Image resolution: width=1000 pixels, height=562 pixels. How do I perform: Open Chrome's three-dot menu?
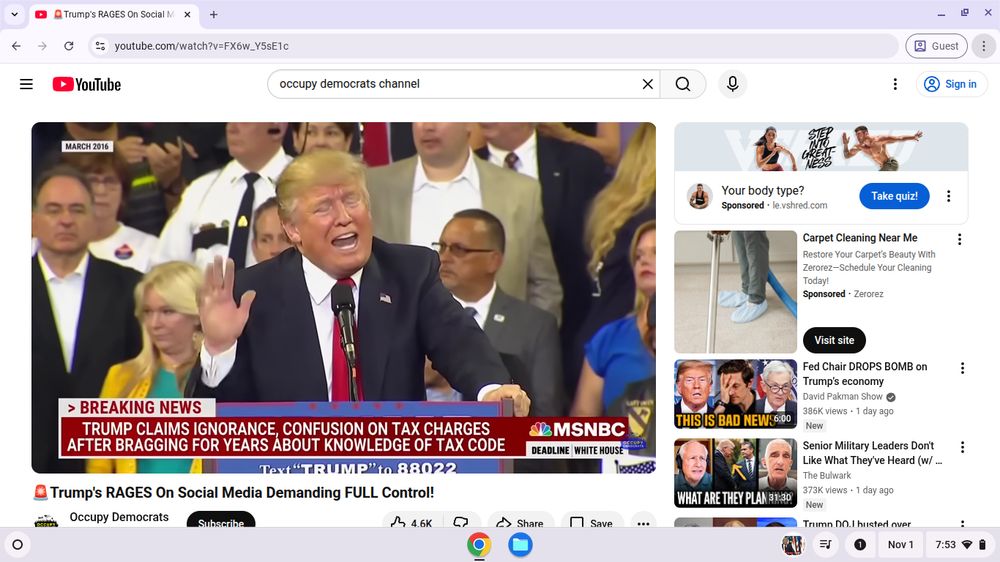click(983, 46)
